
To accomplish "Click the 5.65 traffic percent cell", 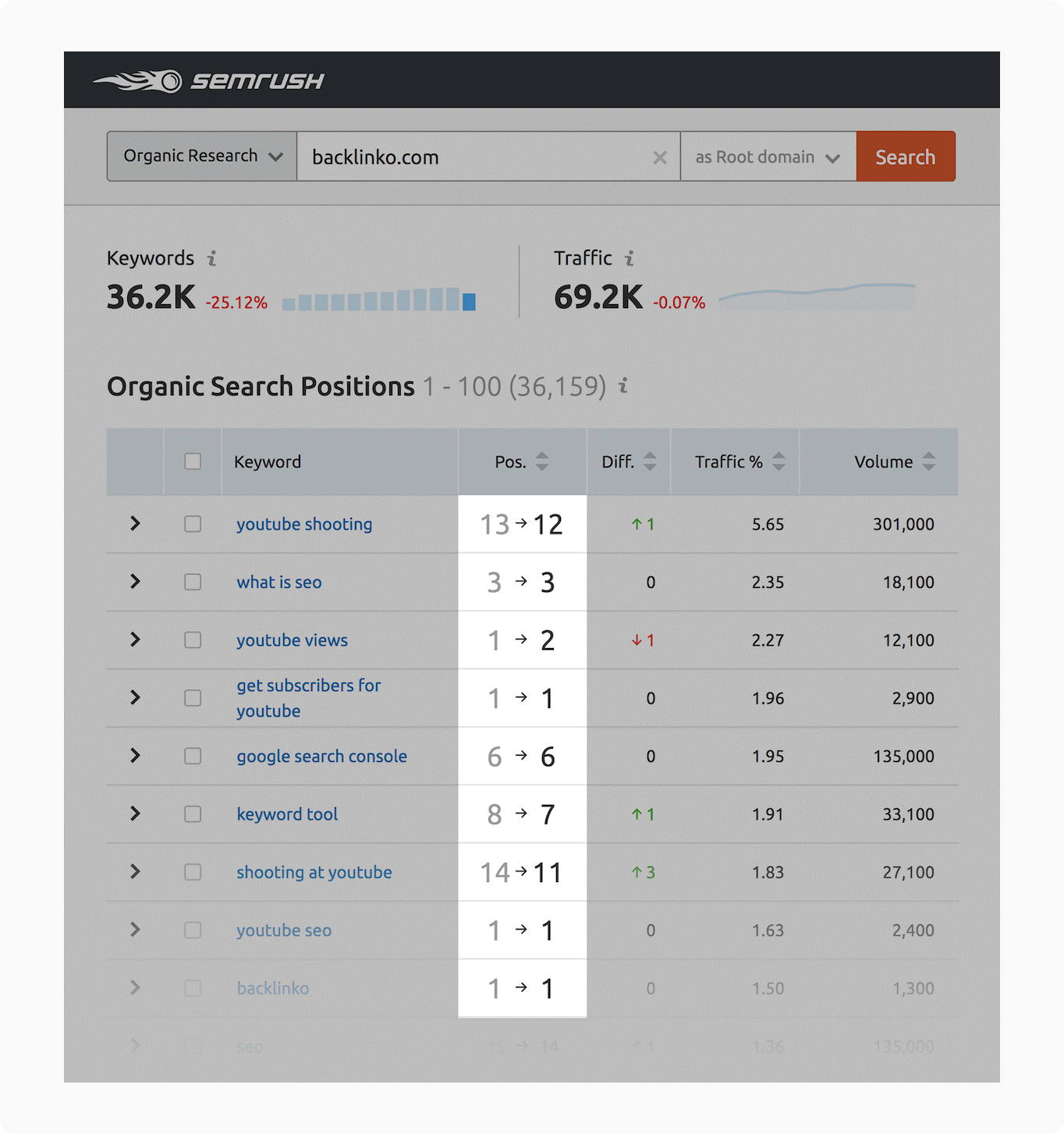I will click(768, 524).
